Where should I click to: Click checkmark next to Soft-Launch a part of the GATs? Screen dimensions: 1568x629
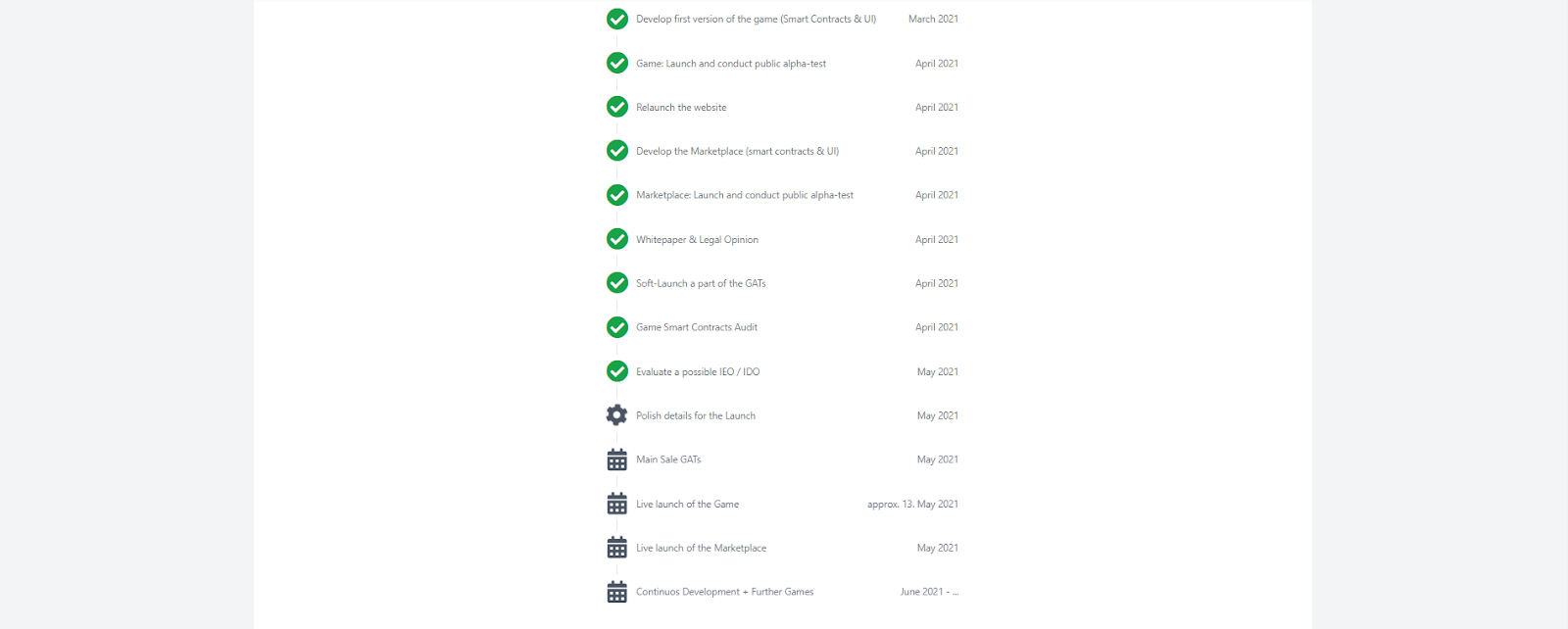pyautogui.click(x=617, y=283)
